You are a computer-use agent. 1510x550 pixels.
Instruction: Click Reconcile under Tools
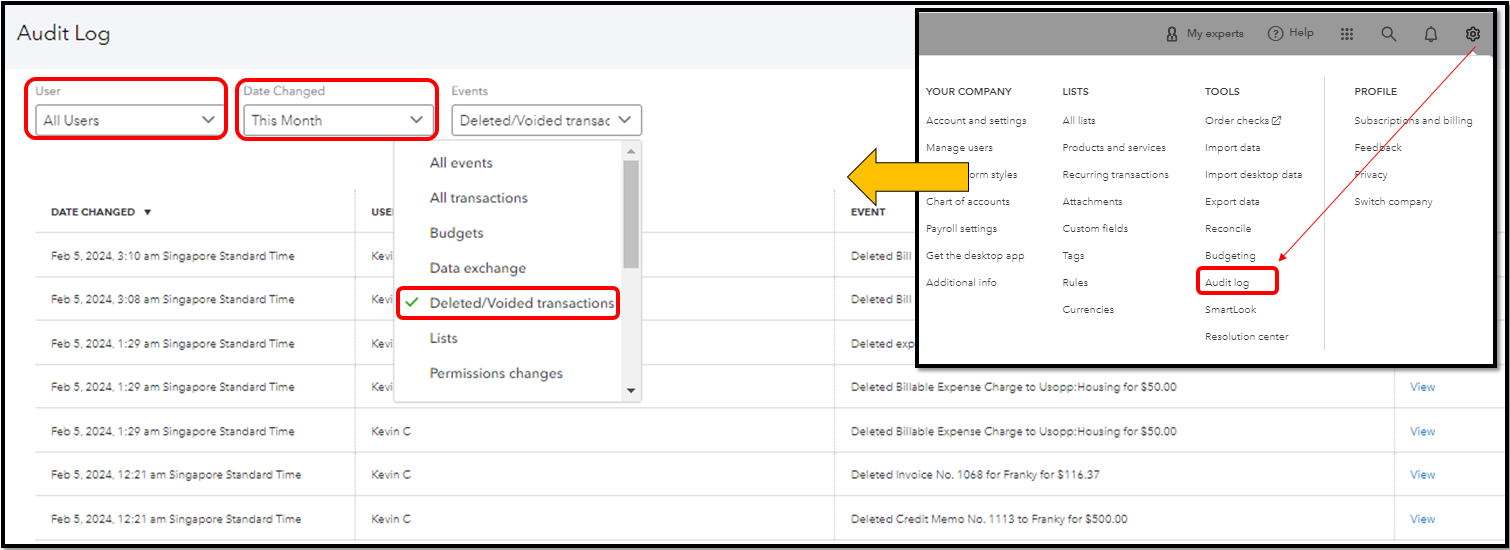point(1228,229)
